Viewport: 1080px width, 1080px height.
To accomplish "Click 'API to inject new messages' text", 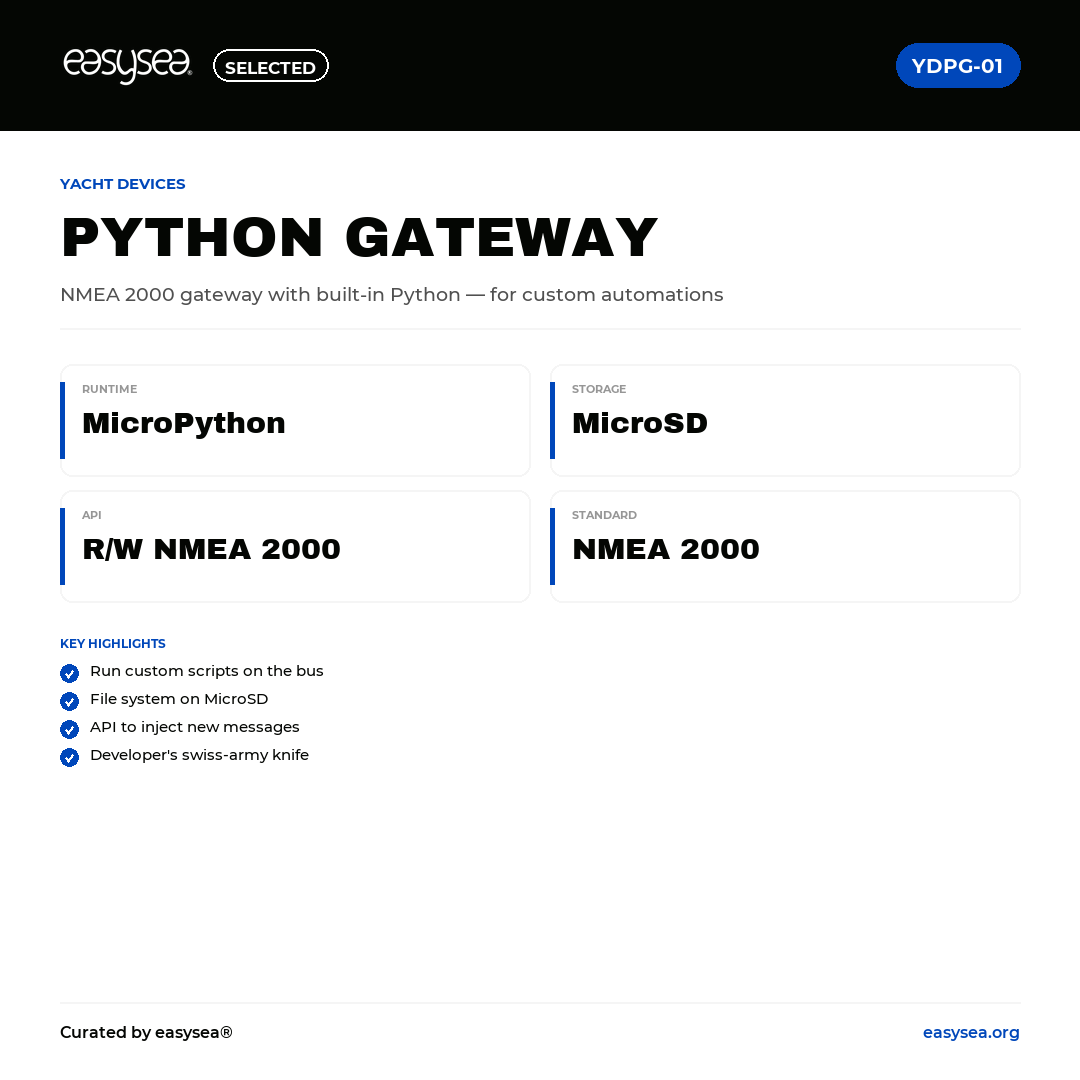I will point(195,727).
